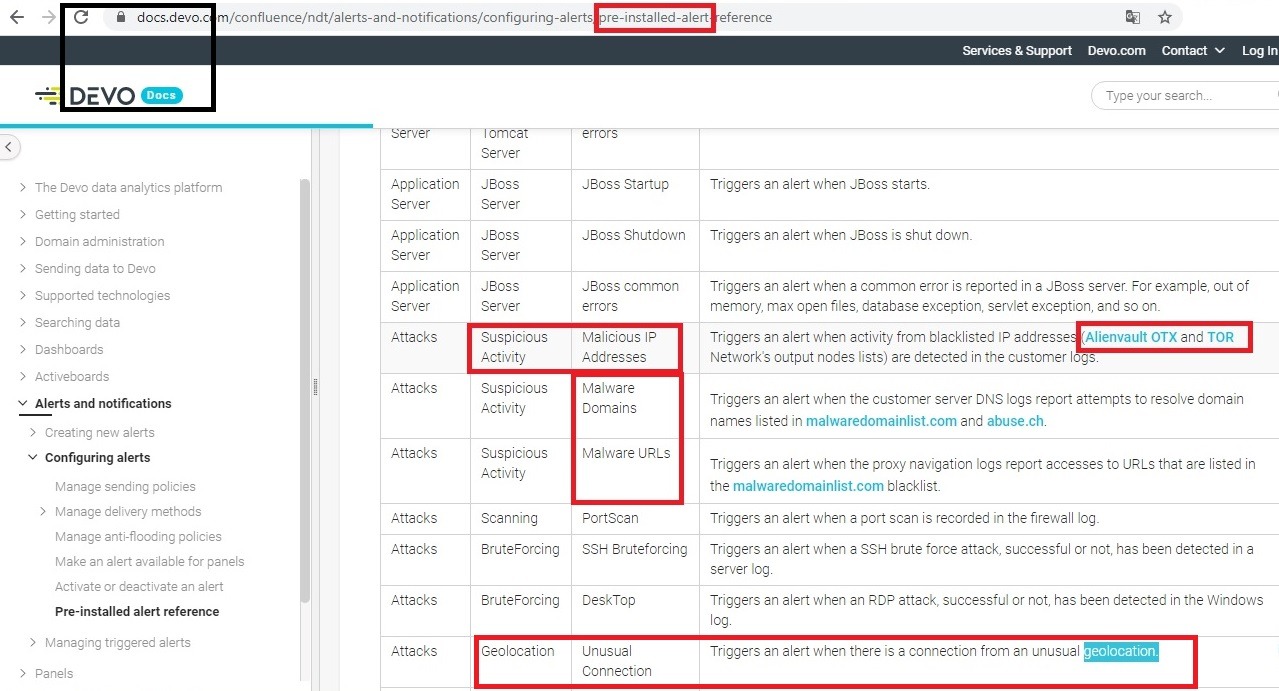Open malwaredomainlist.com link in Malware URLs row
This screenshot has width=1279, height=691.
coord(808,486)
